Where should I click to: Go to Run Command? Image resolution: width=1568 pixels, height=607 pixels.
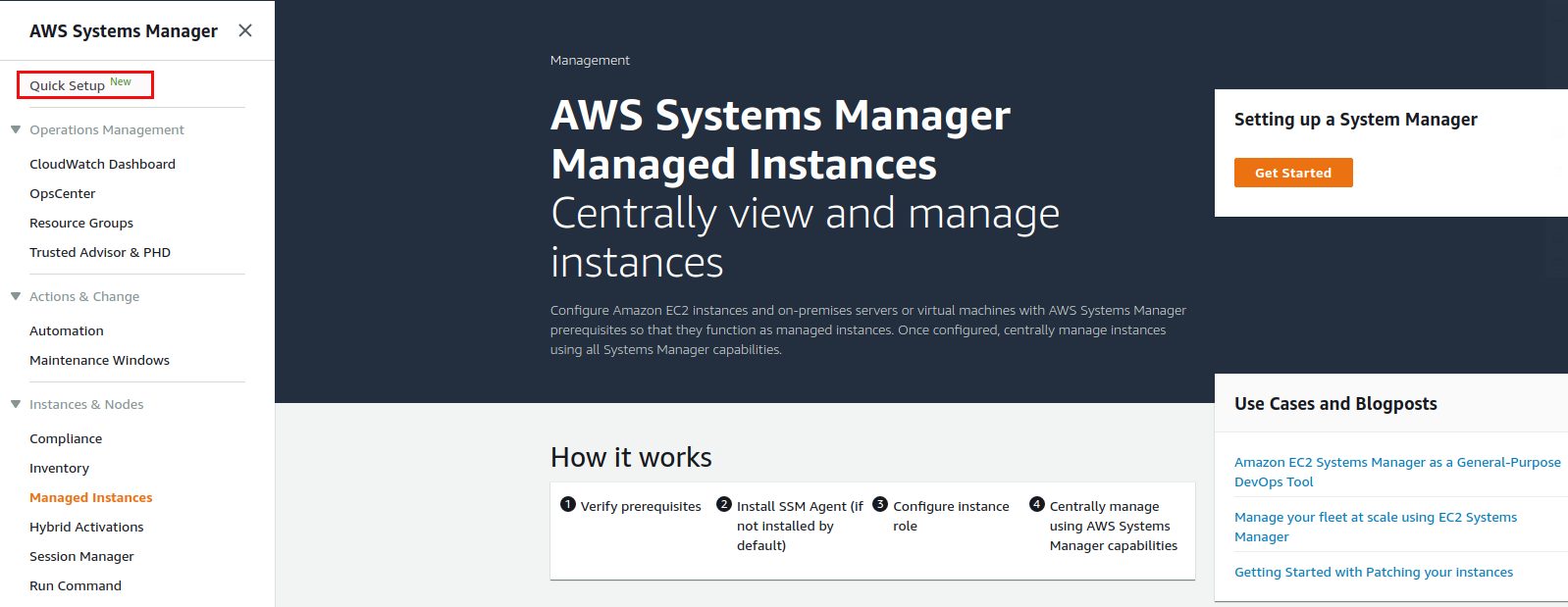pyautogui.click(x=76, y=585)
